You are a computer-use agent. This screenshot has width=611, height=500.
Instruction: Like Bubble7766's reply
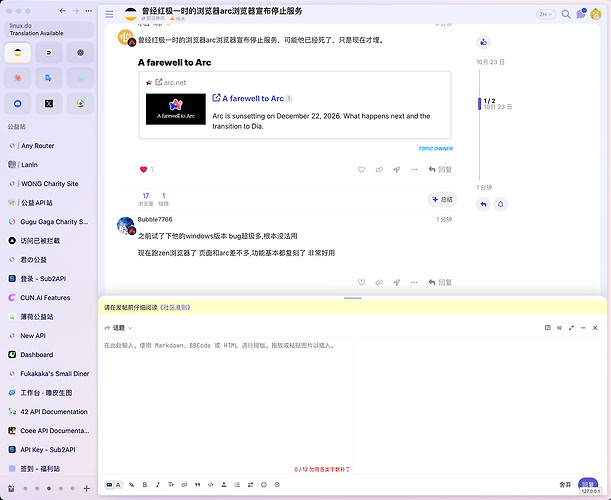pyautogui.click(x=361, y=282)
